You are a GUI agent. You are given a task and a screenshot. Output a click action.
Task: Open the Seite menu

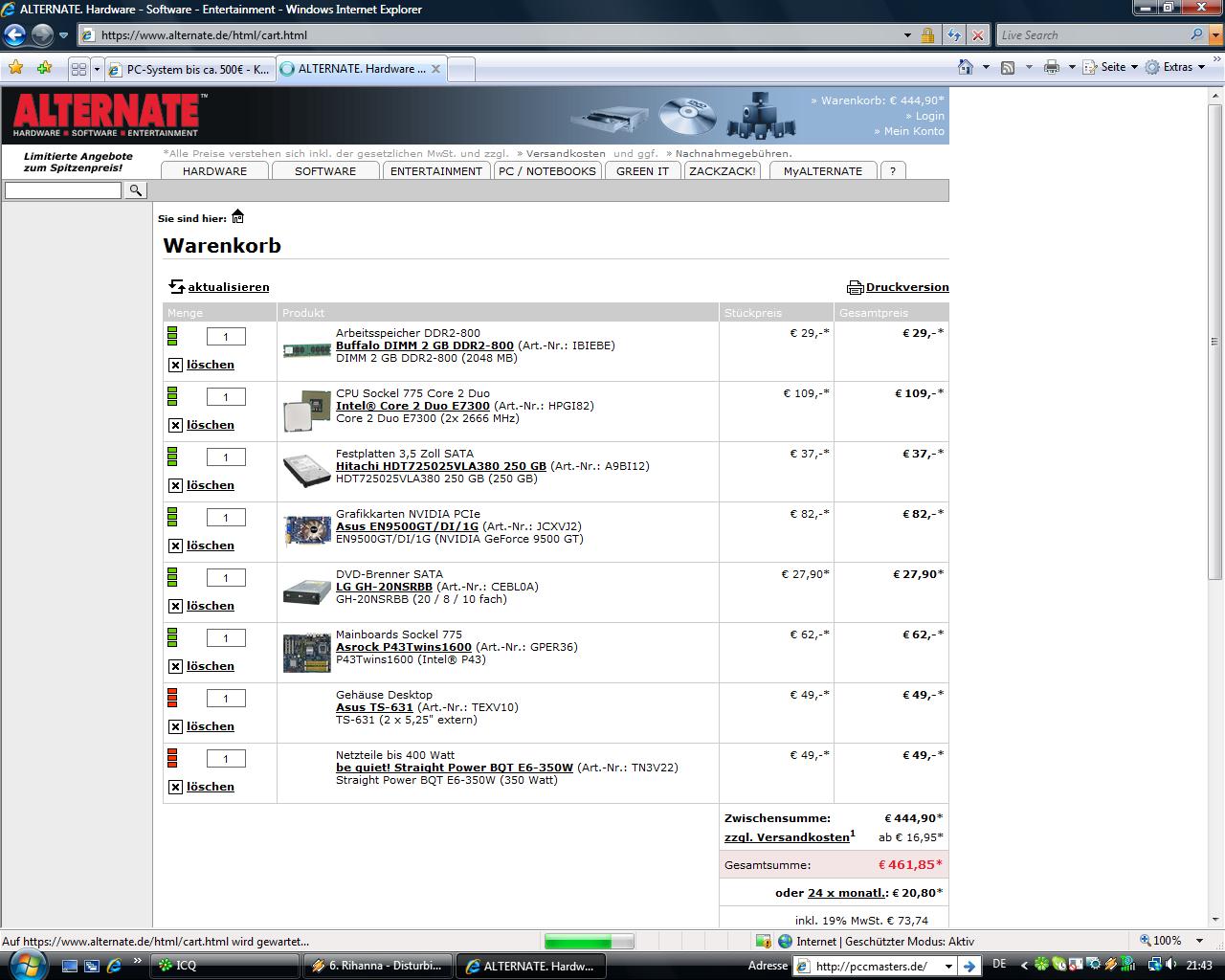pos(1111,67)
